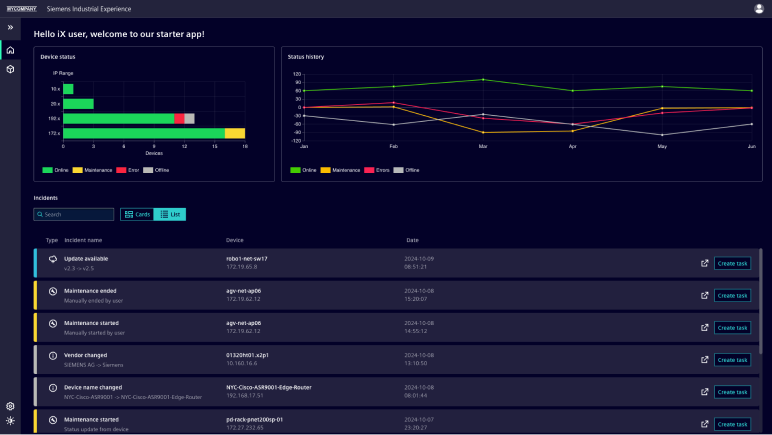Switch incidents view to List

point(169,214)
